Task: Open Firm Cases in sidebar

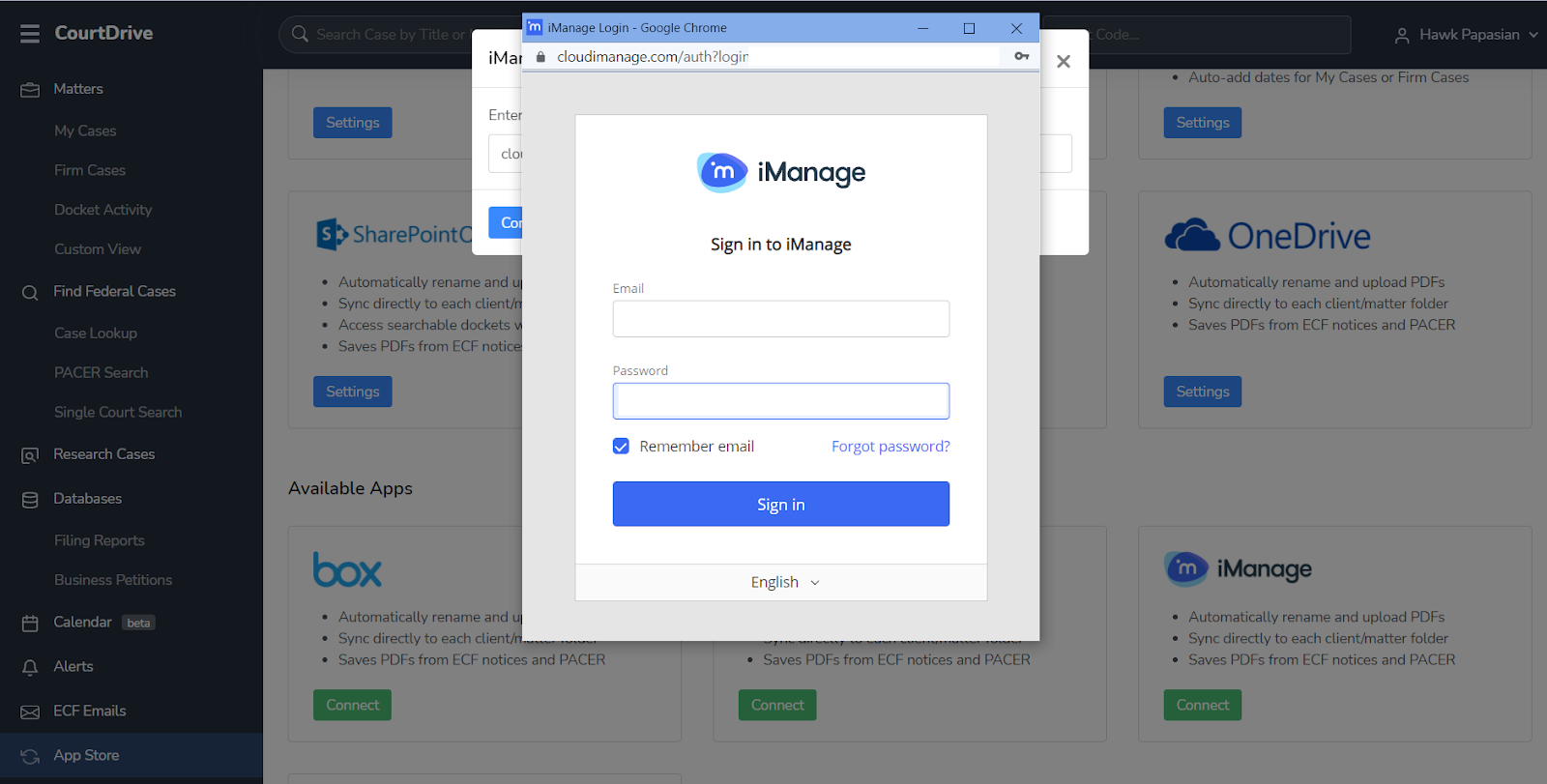Action: pos(90,170)
